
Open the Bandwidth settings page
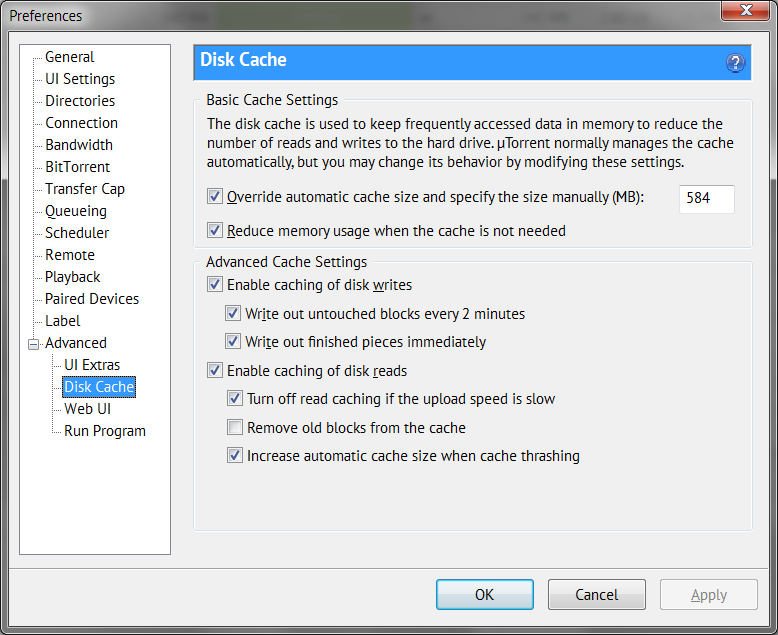tap(79, 145)
